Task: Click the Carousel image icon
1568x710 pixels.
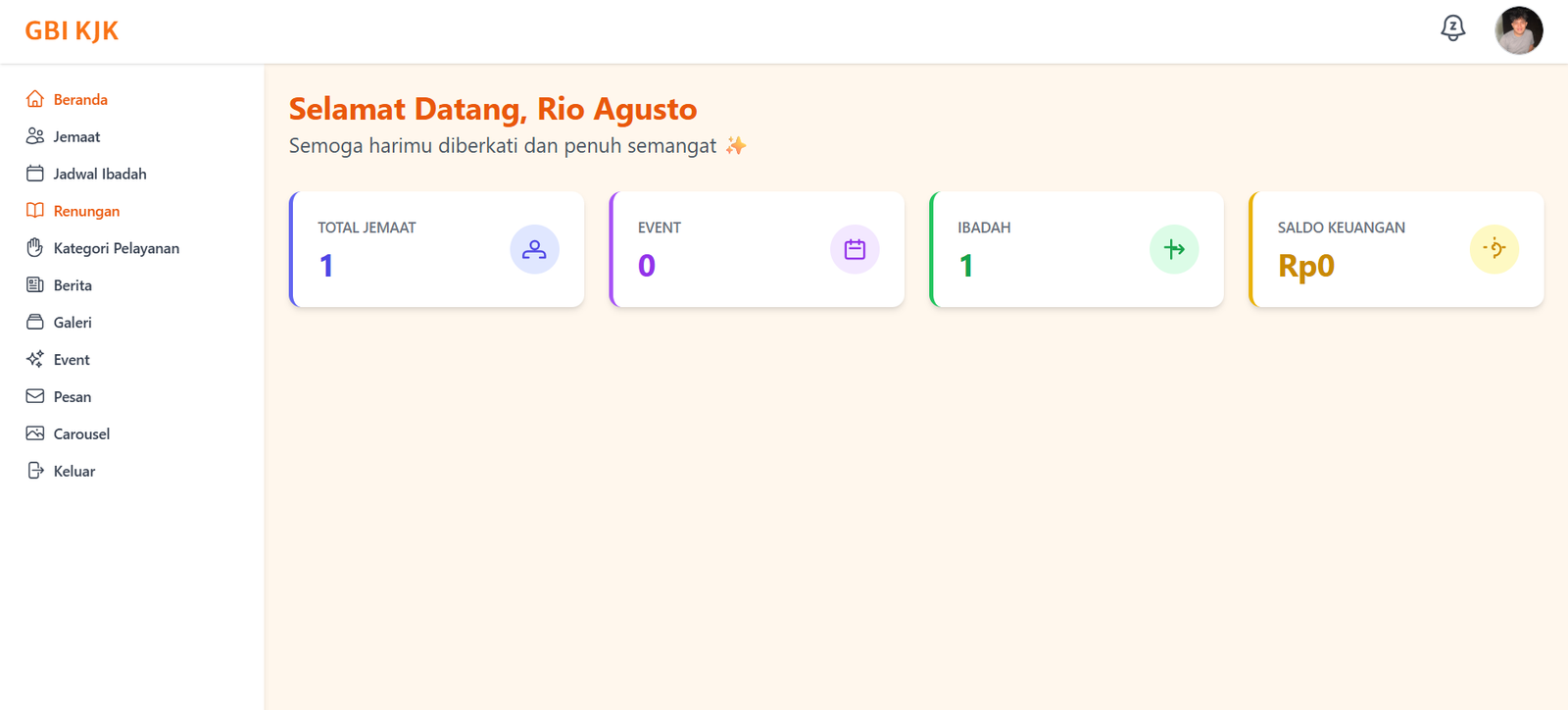Action: point(35,433)
